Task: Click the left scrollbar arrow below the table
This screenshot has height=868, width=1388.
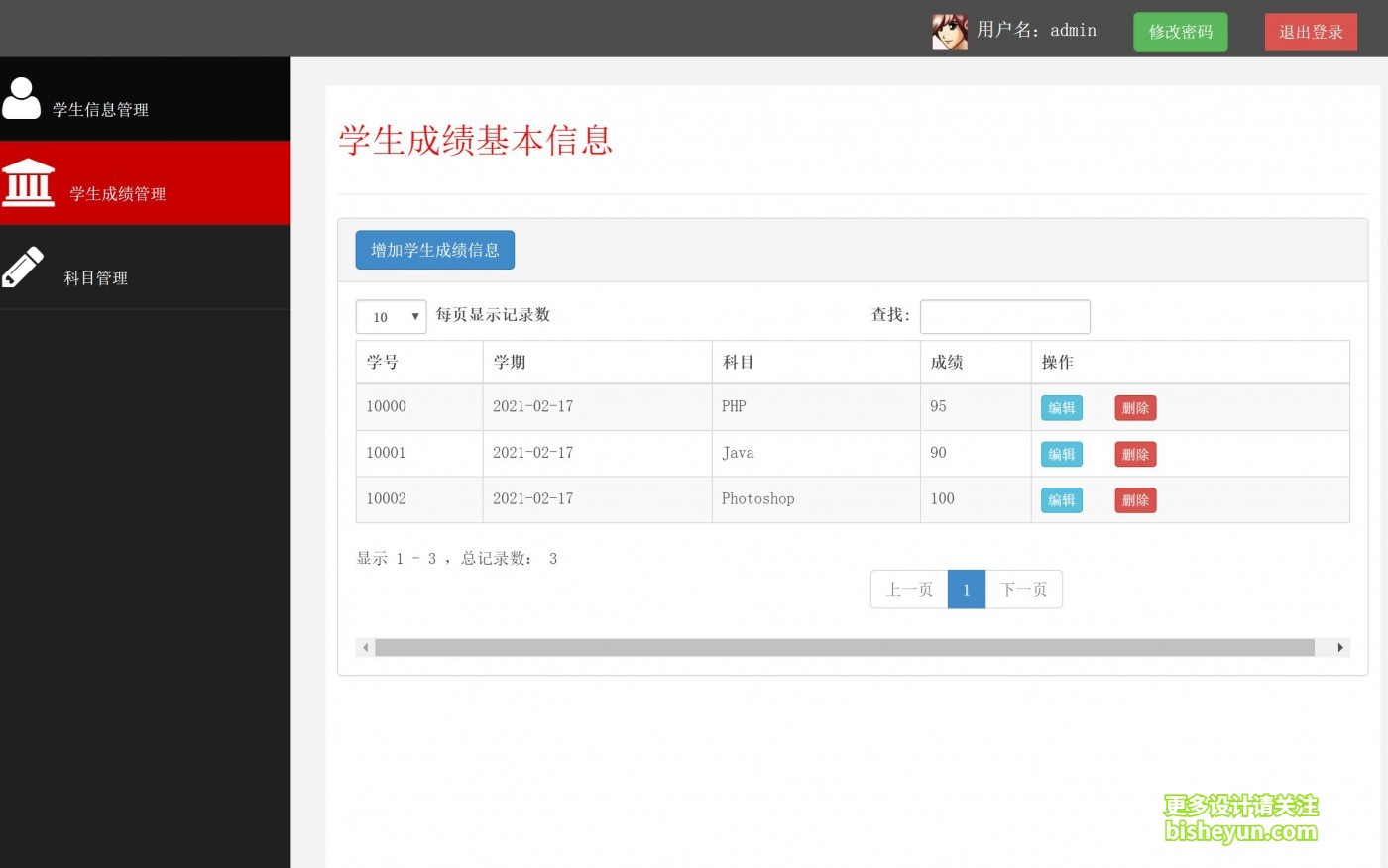Action: pyautogui.click(x=364, y=647)
